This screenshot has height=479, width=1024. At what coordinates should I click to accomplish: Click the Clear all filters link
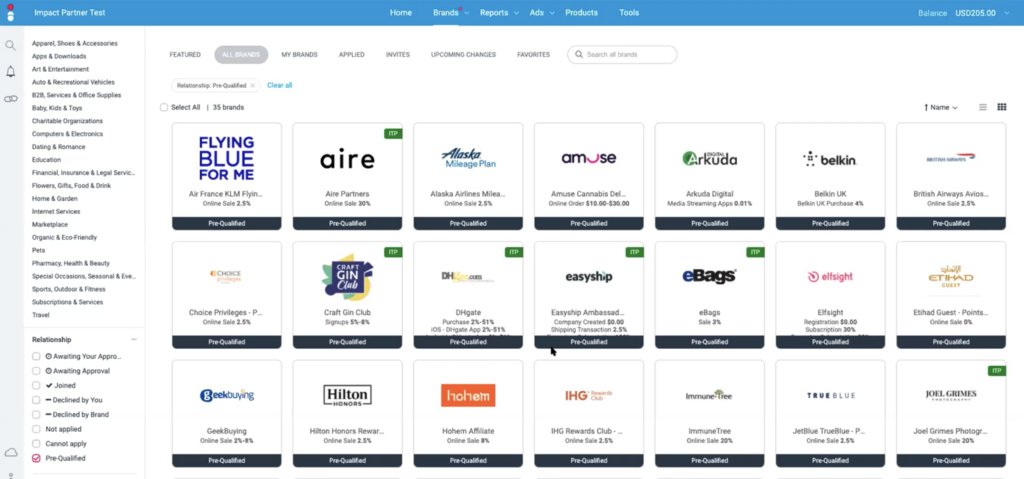[279, 86]
